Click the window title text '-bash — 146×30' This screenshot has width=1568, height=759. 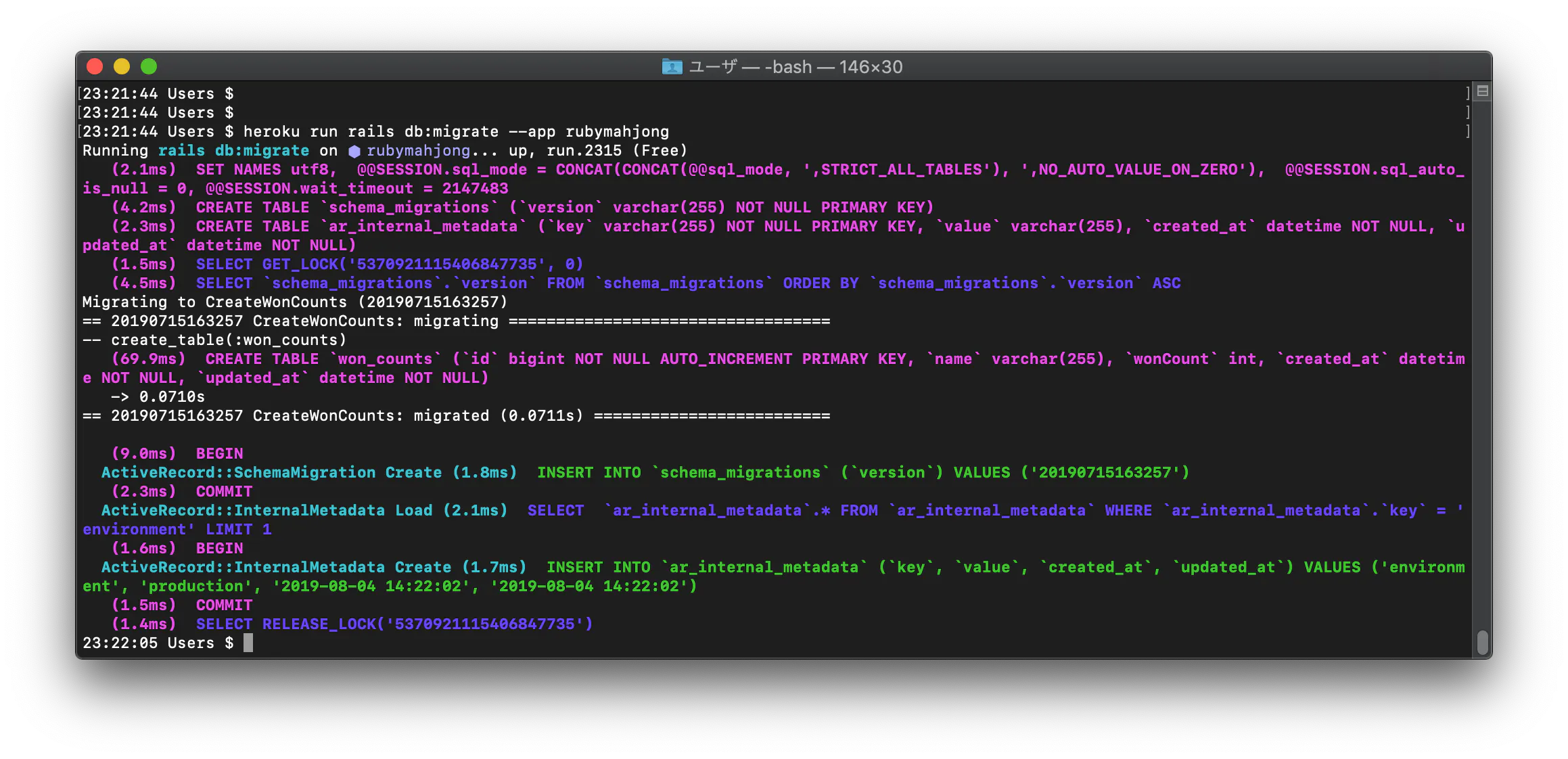833,67
